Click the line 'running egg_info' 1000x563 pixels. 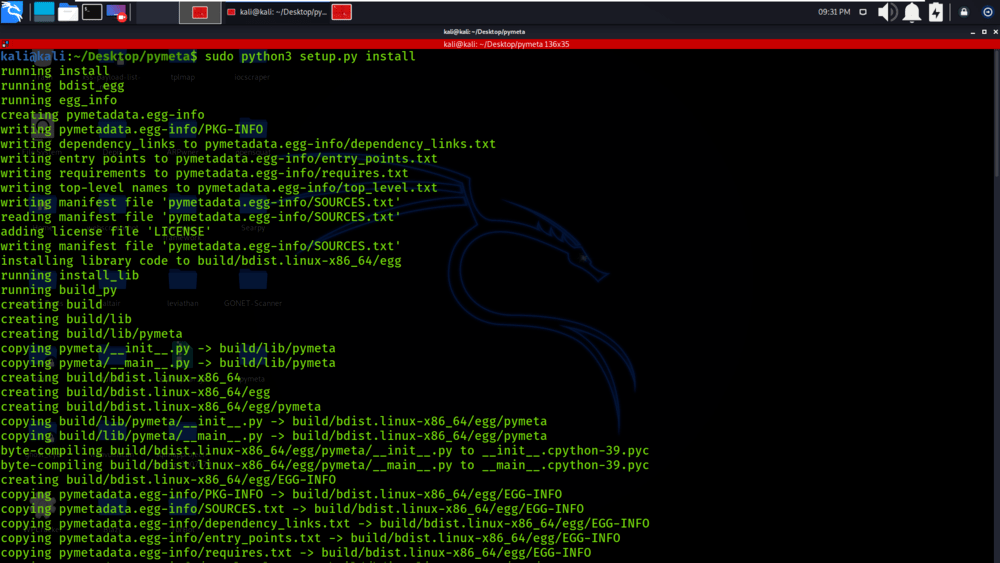(59, 101)
